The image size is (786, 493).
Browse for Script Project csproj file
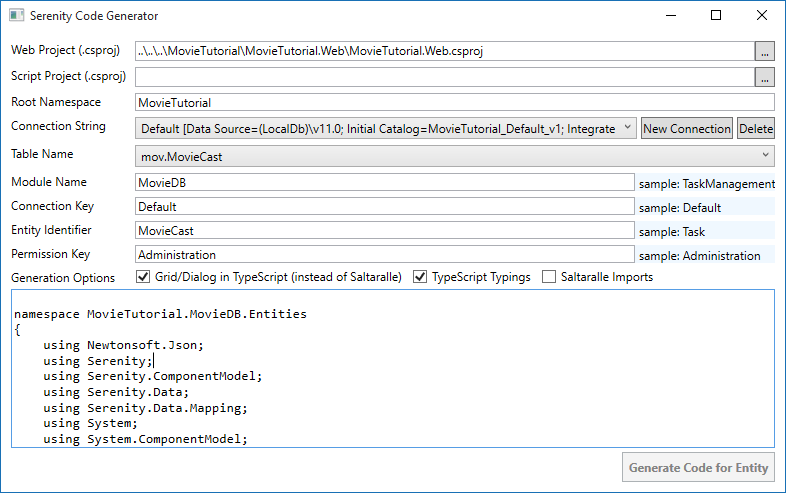click(x=765, y=77)
